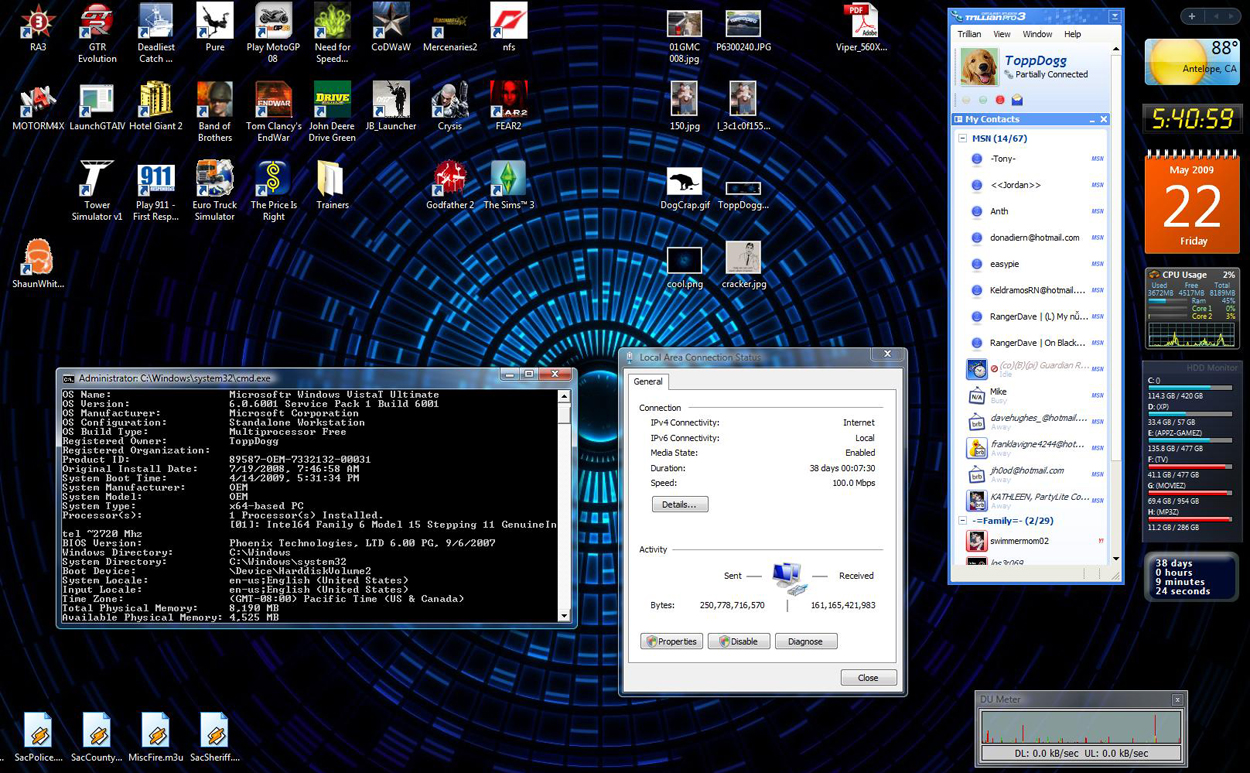Select the General tab in connection status
The width and height of the screenshot is (1250, 773).
[648, 382]
